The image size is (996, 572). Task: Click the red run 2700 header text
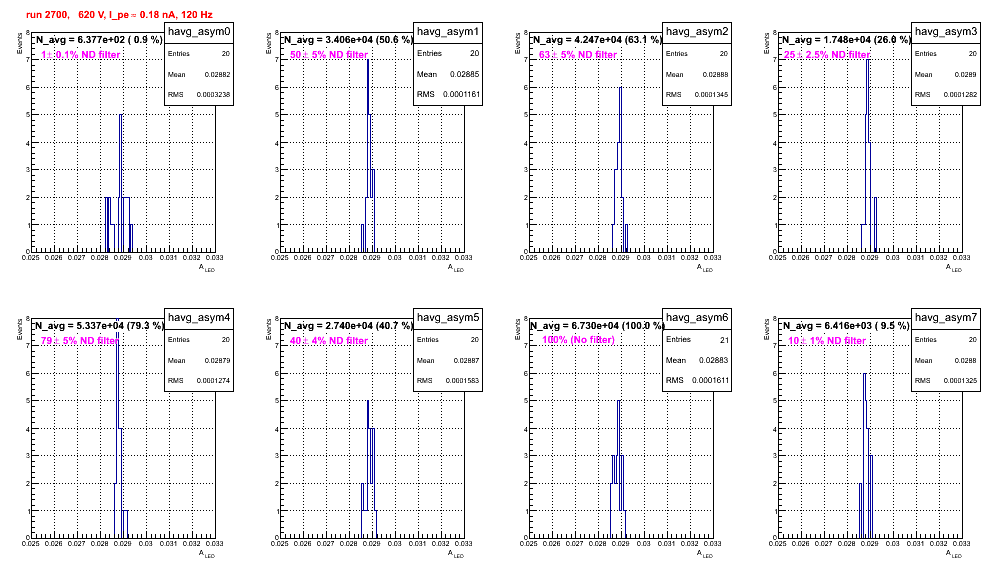(119, 14)
